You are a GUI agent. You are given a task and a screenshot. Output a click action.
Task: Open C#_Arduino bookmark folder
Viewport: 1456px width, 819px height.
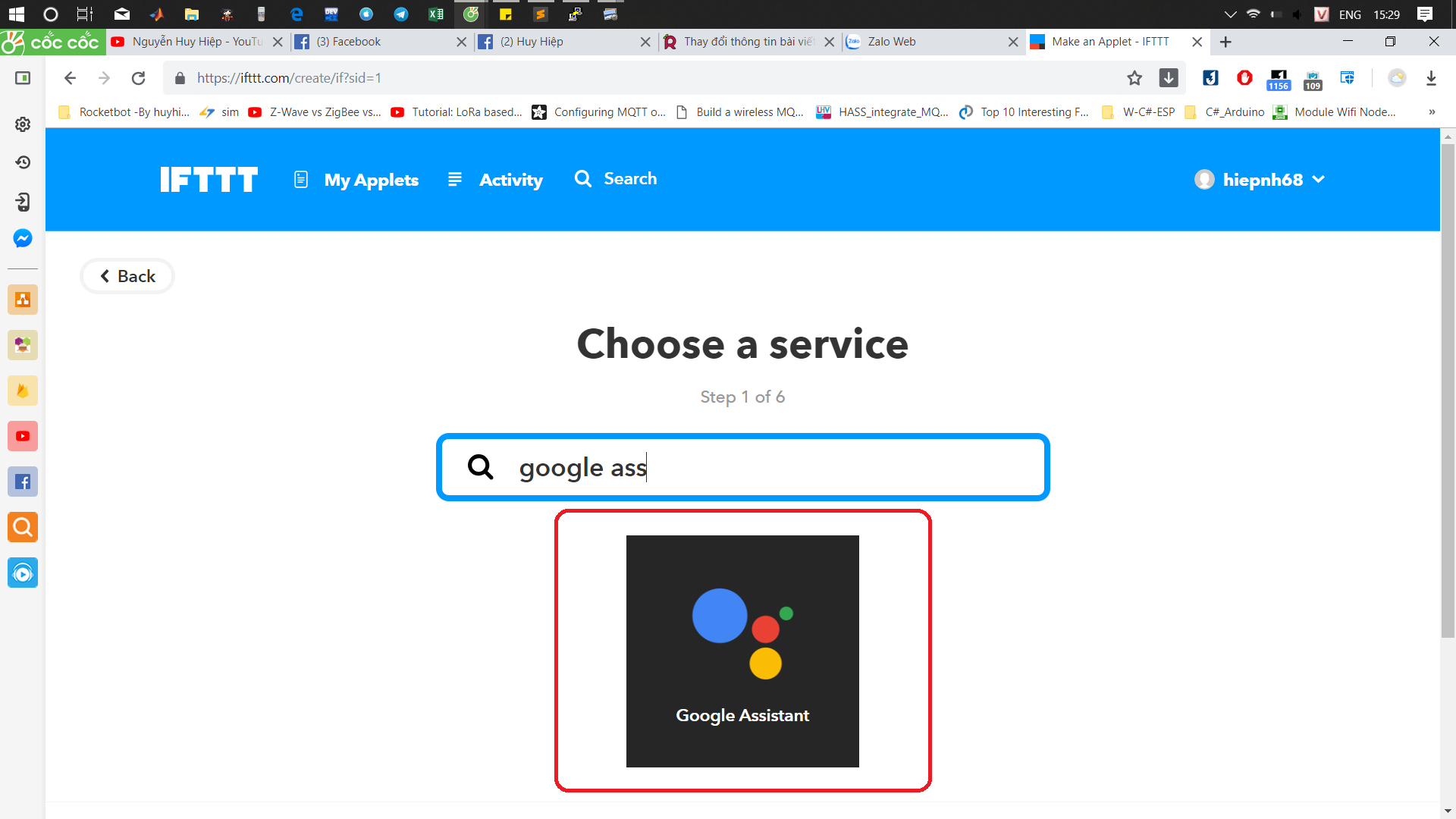pos(1225,112)
